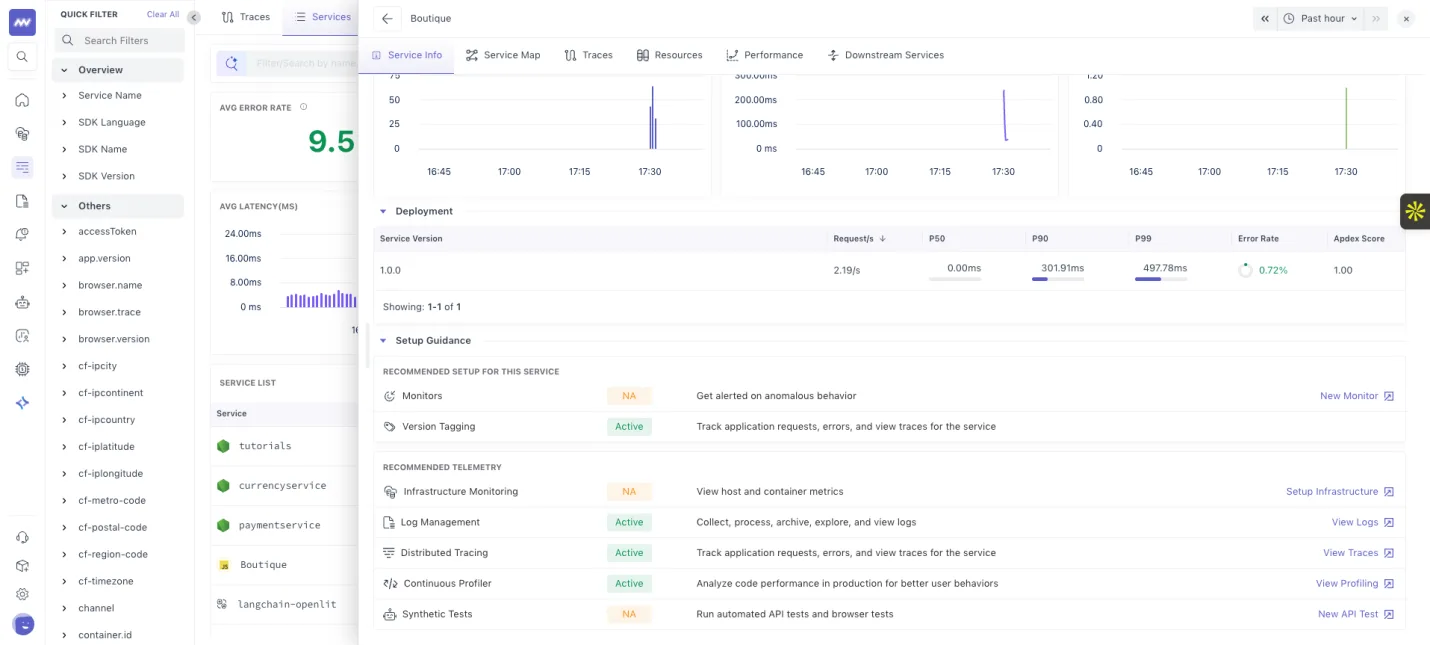Click the paymentservice hexagon icon
Viewport: 1430px width, 645px height.
coord(223,525)
